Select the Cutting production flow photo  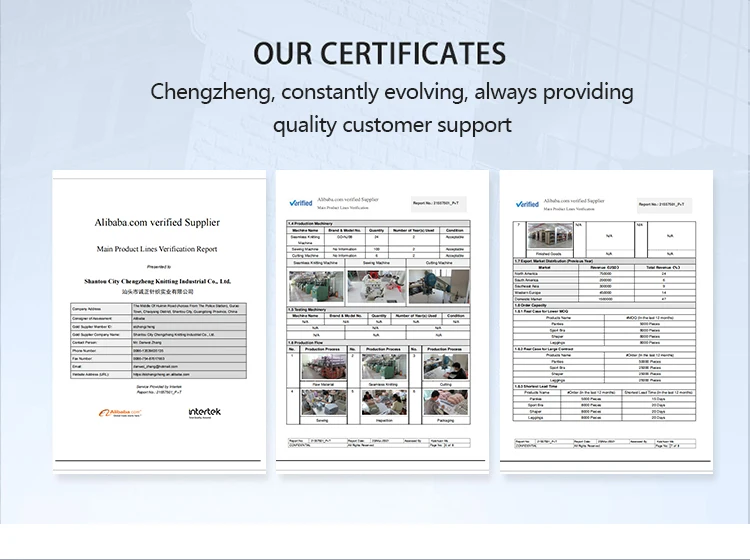tap(448, 366)
